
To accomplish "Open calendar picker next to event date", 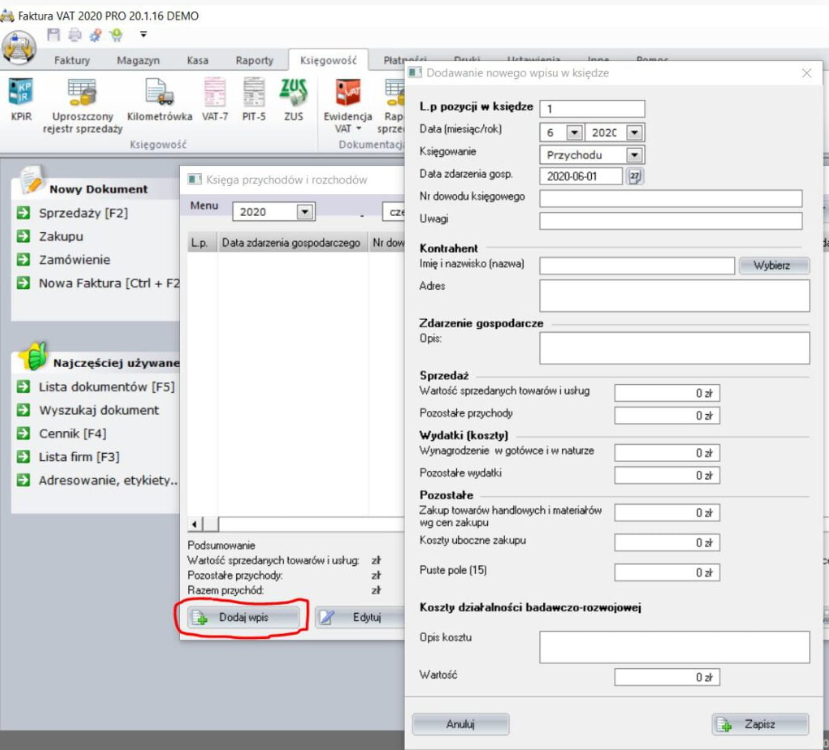I will tap(634, 176).
